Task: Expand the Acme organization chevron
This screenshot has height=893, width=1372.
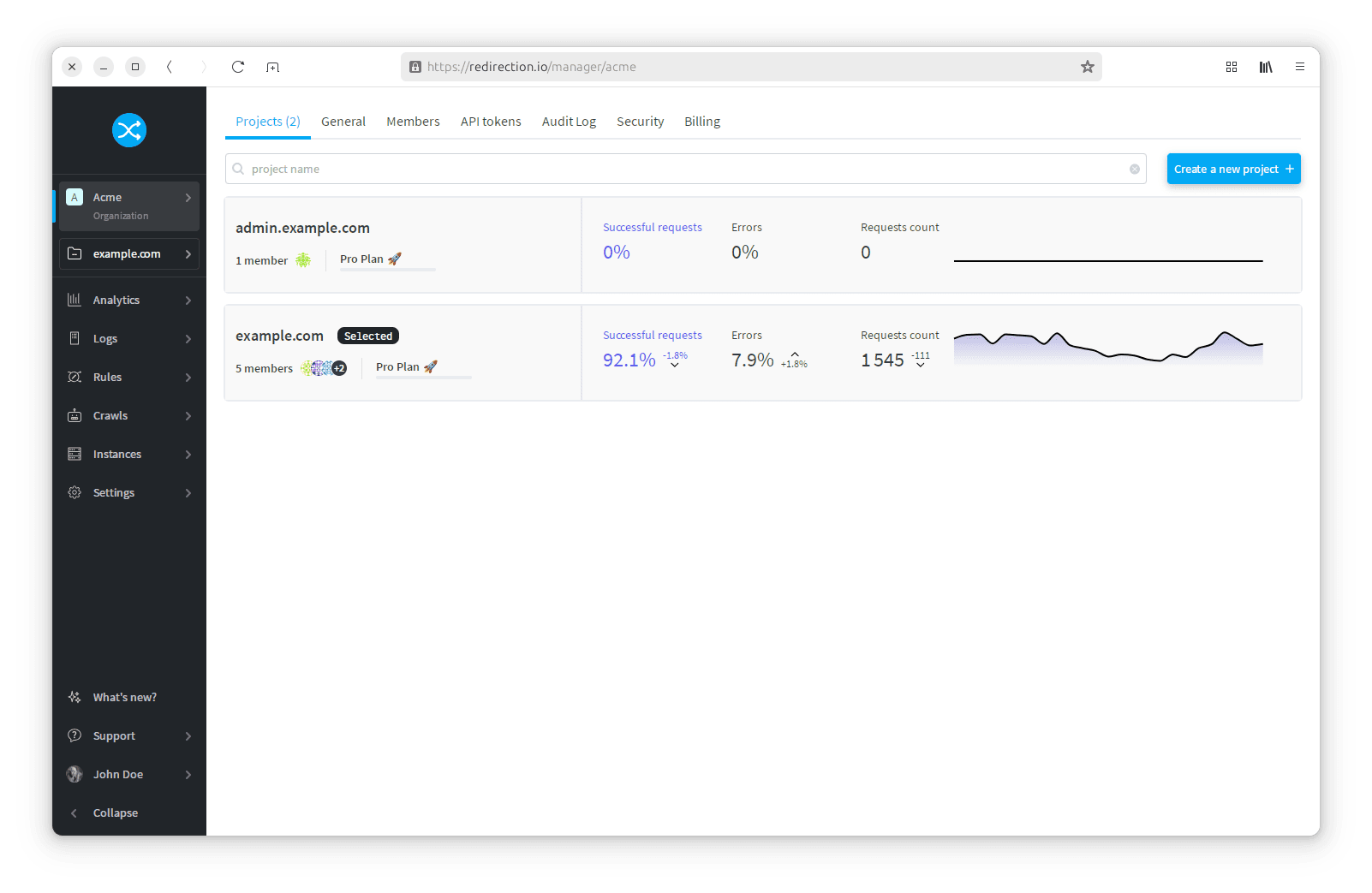Action: (x=188, y=198)
